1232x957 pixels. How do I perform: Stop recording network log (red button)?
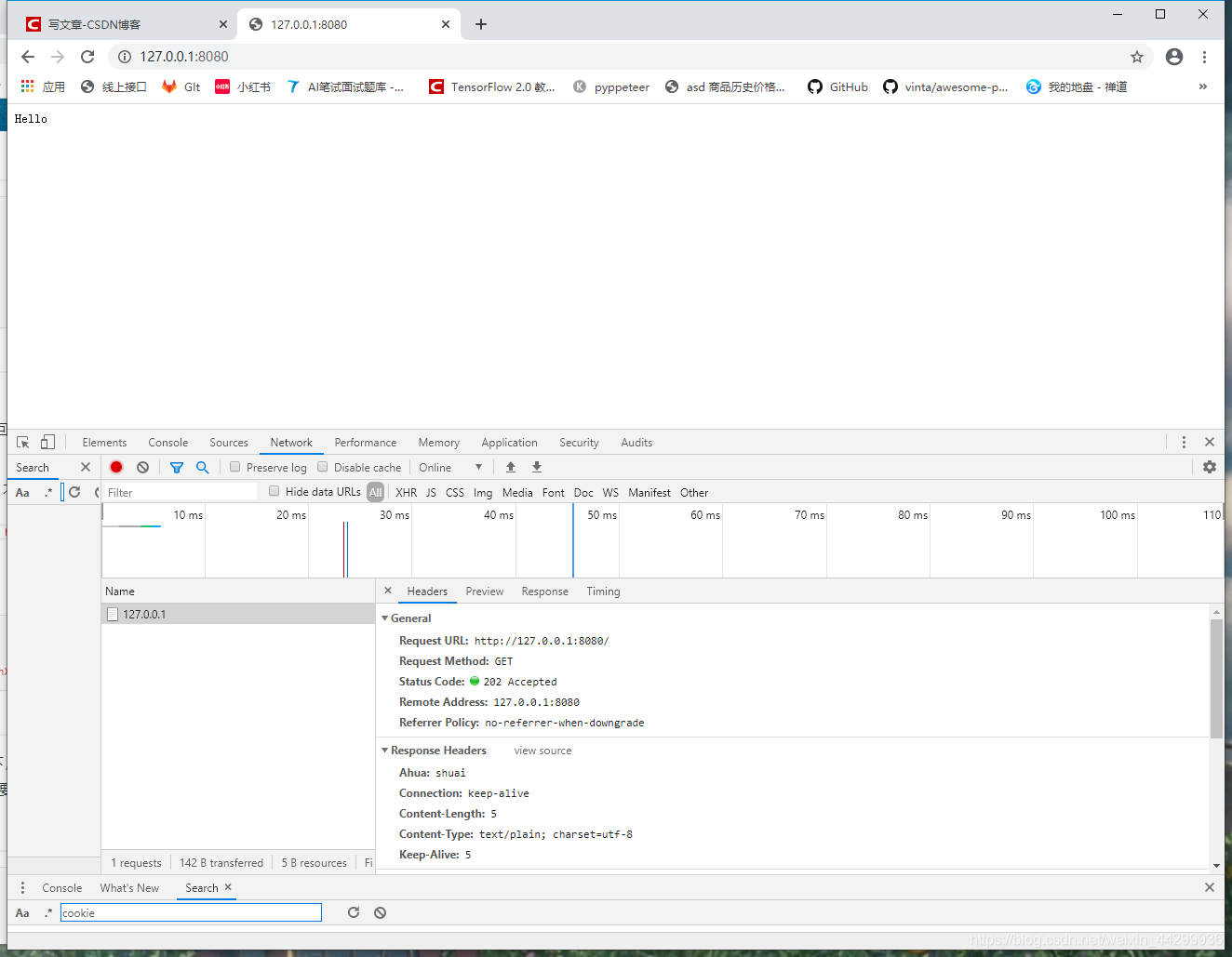(x=116, y=467)
